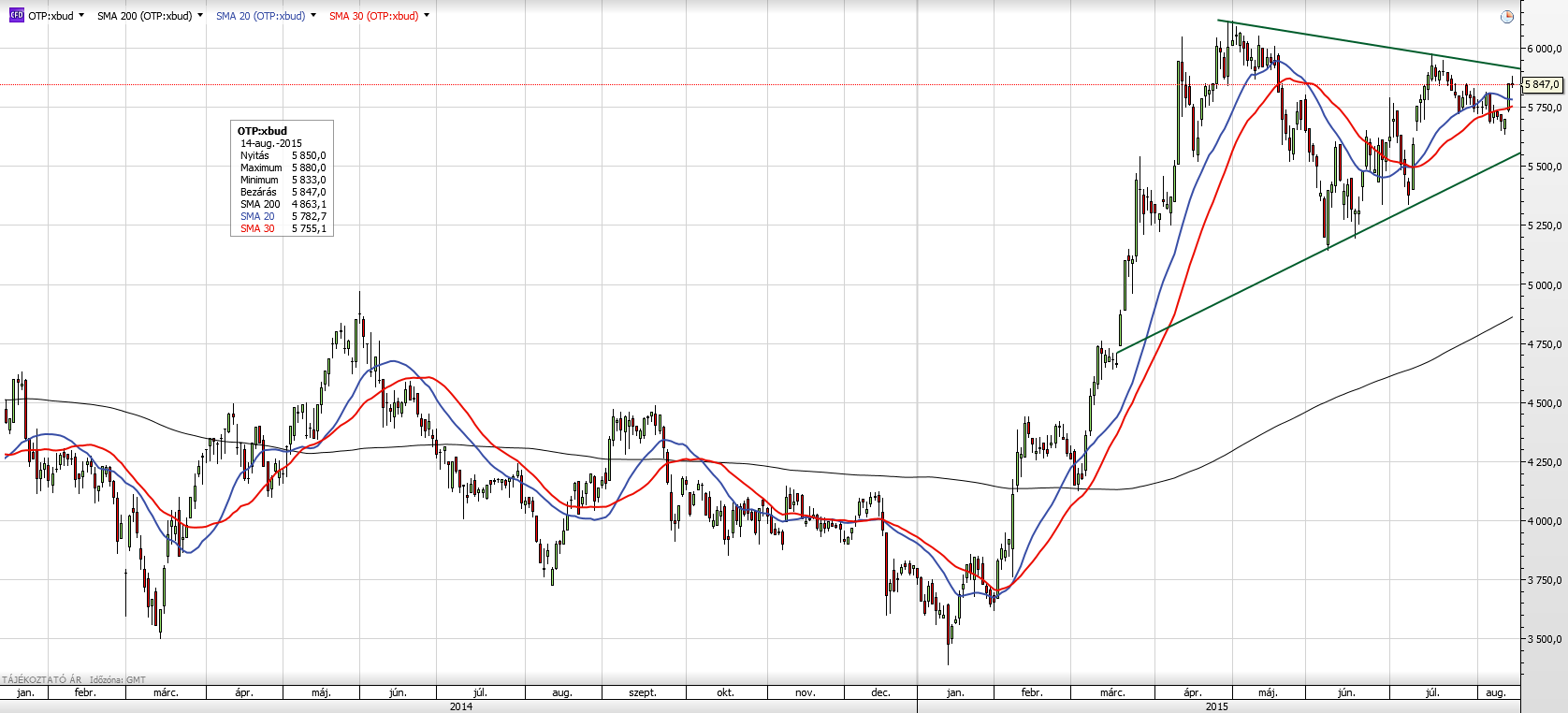Click the 5 750,0 price axis label
1568x713 pixels.
coord(1545,108)
